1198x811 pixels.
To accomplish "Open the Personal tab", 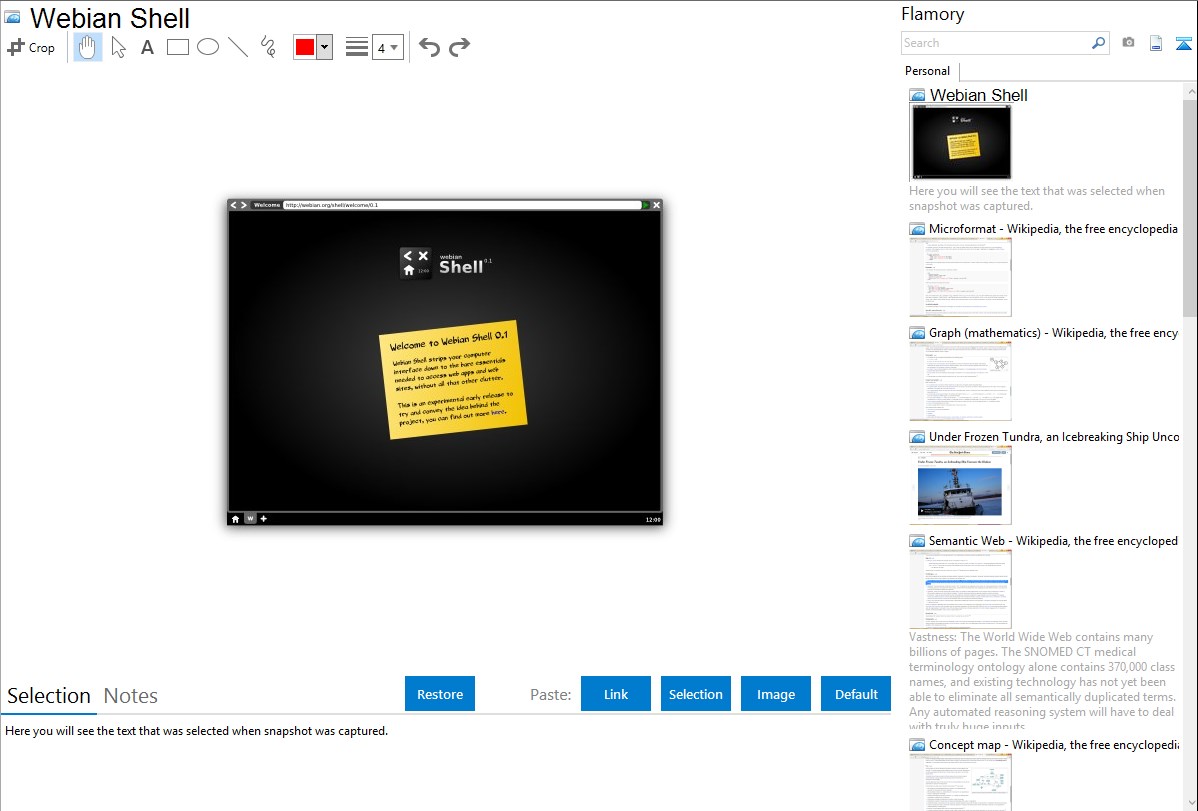I will (927, 71).
